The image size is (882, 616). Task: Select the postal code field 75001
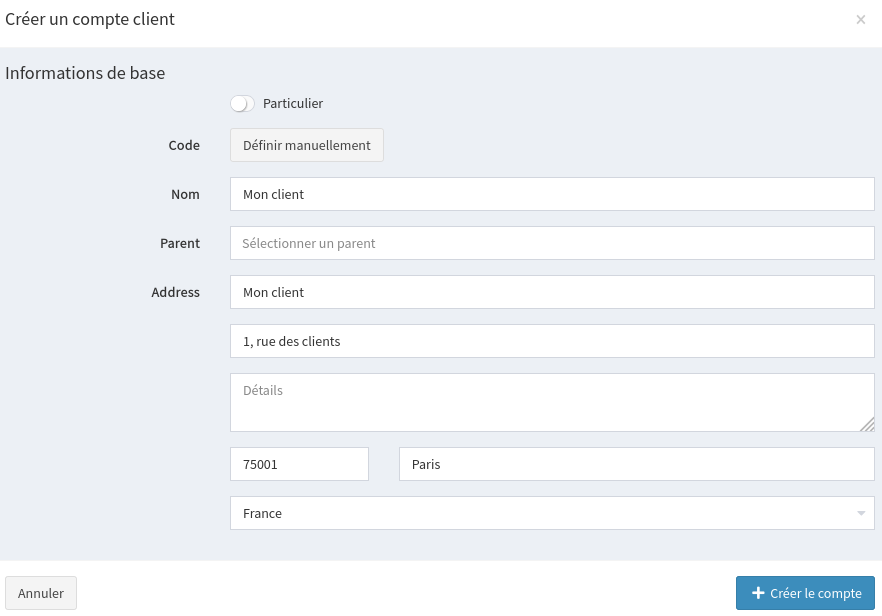coord(299,464)
